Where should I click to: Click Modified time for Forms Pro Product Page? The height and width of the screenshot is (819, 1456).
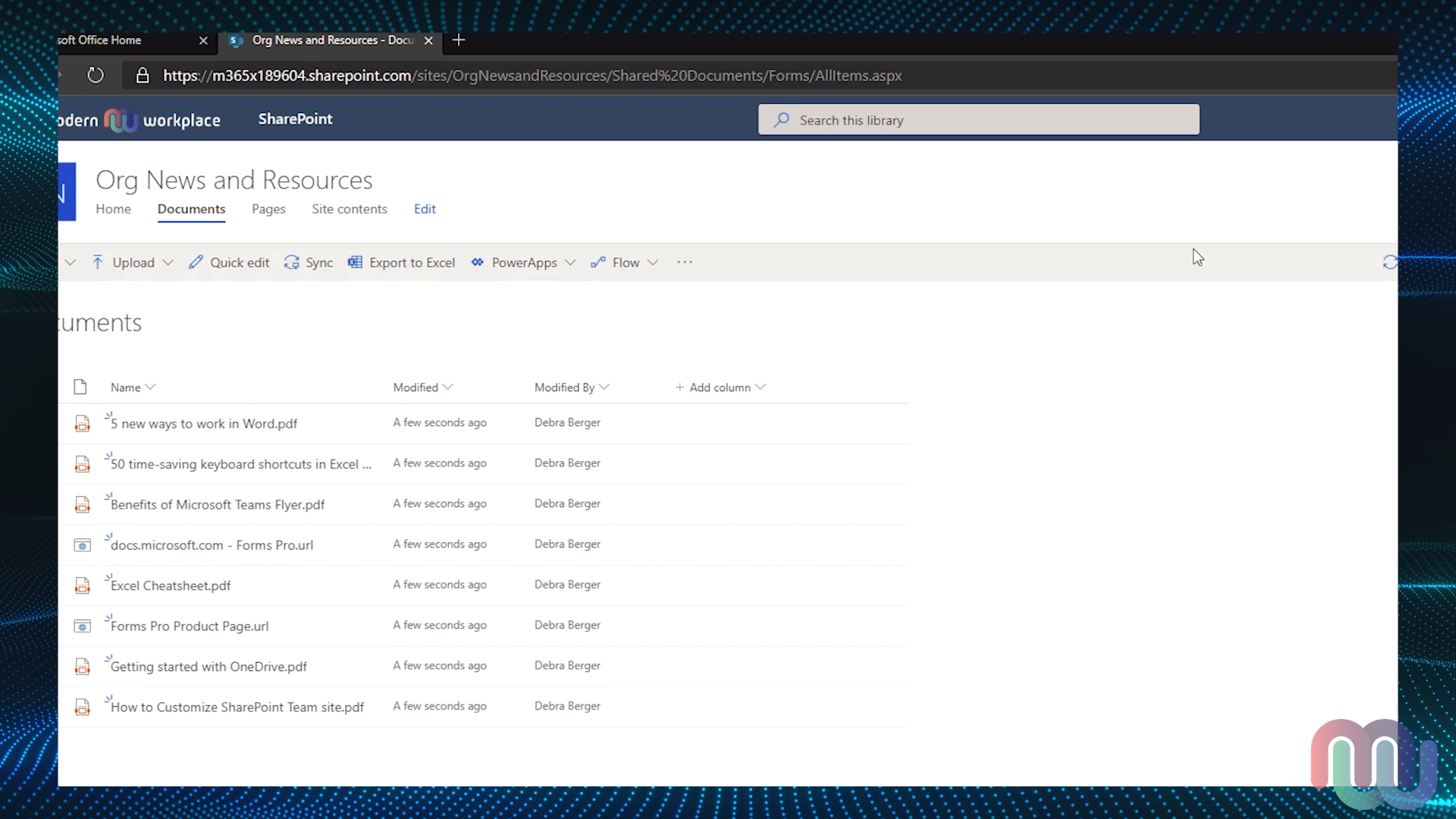coord(440,625)
